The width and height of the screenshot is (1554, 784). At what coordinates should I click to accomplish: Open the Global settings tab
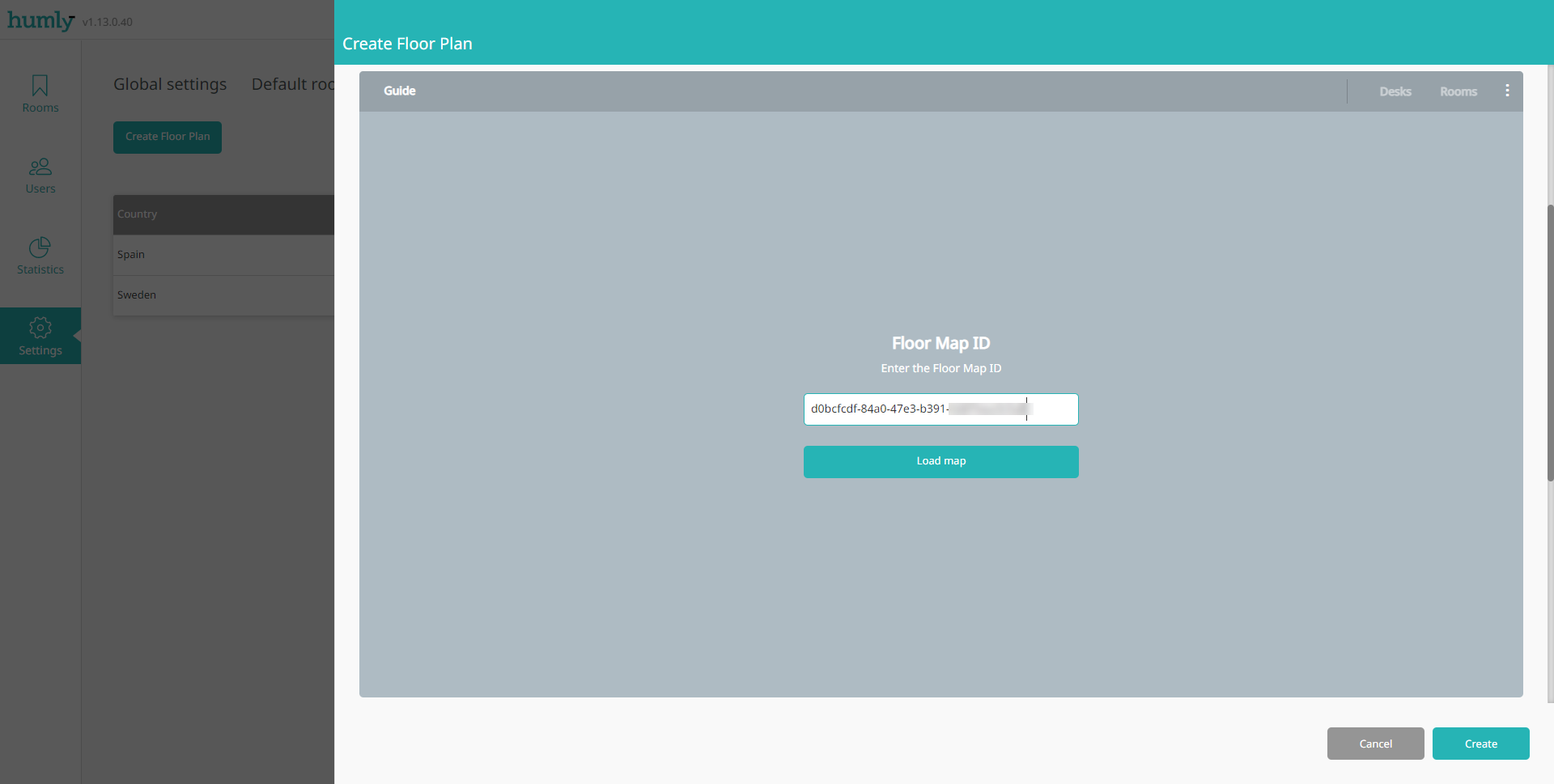[170, 84]
